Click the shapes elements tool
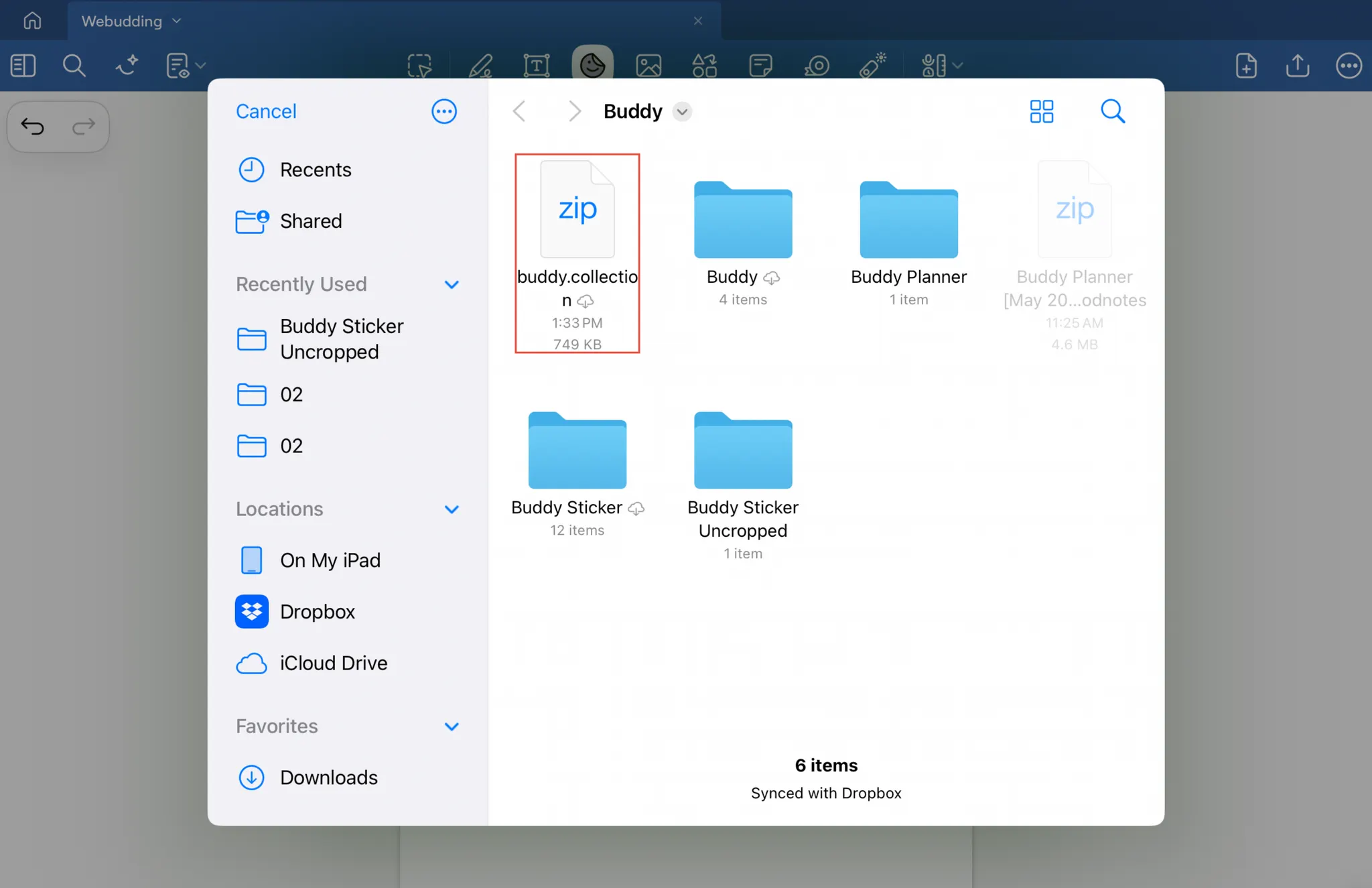Image resolution: width=1372 pixels, height=888 pixels. tap(704, 66)
